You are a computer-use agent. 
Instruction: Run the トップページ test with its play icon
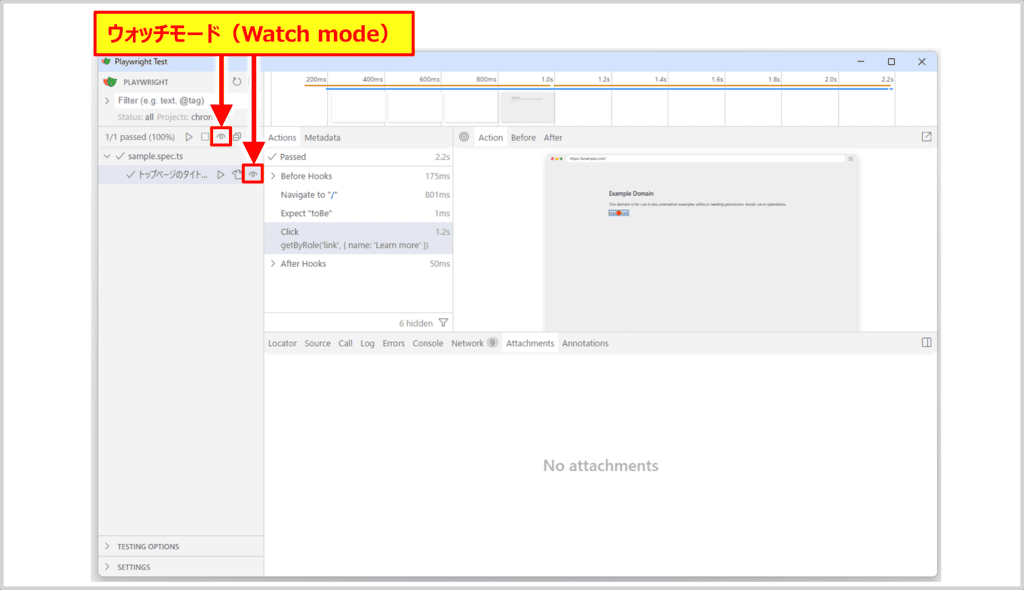pos(221,175)
